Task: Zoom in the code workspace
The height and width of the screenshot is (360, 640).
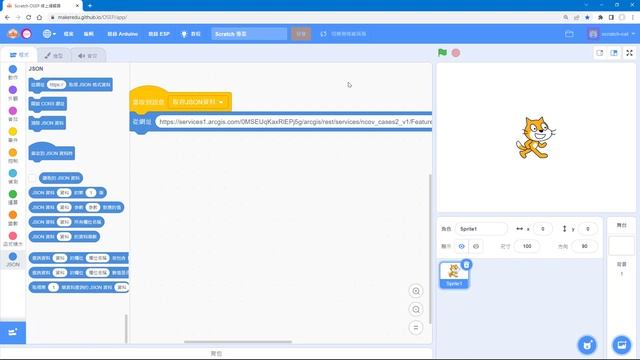Action: click(x=416, y=291)
